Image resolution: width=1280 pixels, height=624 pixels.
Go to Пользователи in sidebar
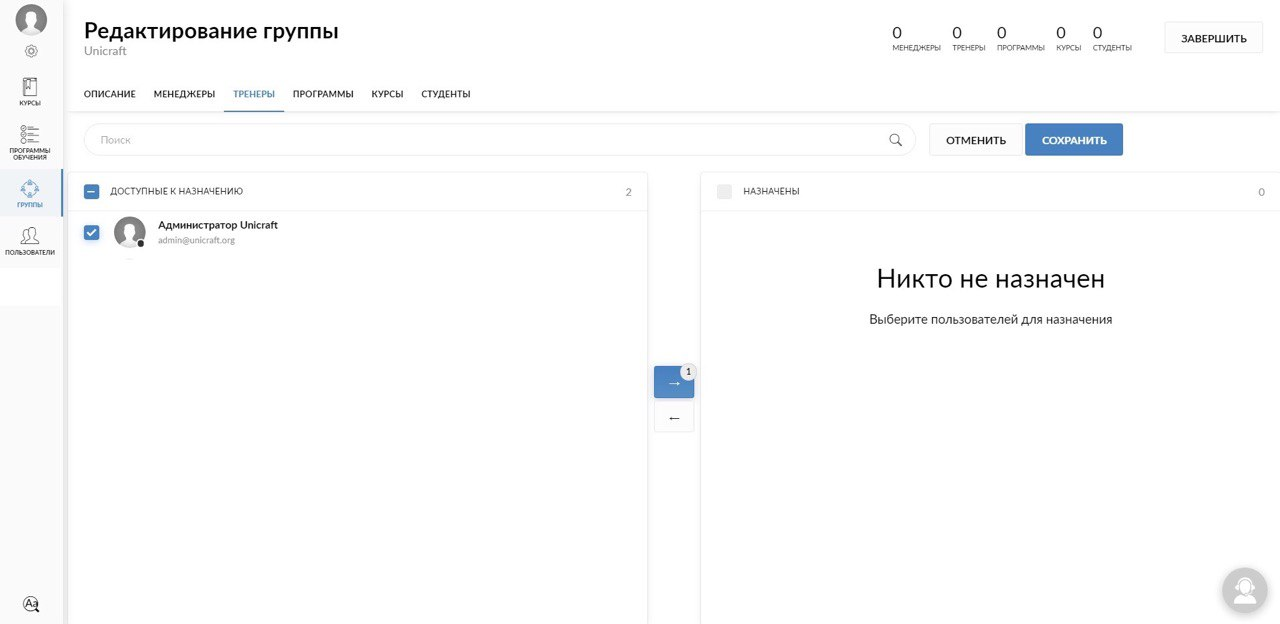pos(30,241)
